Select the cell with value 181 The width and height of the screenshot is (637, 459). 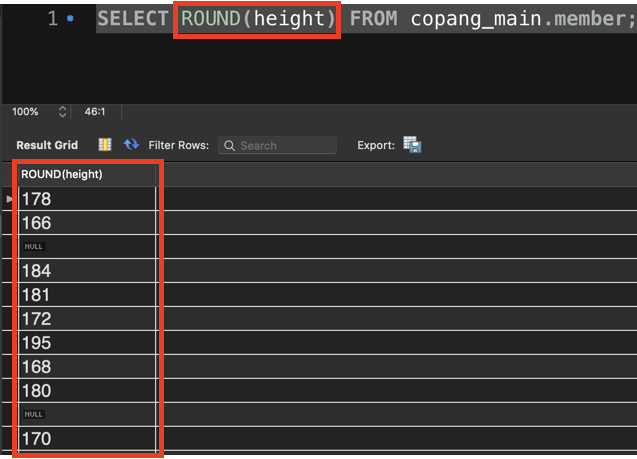[x=87, y=294]
